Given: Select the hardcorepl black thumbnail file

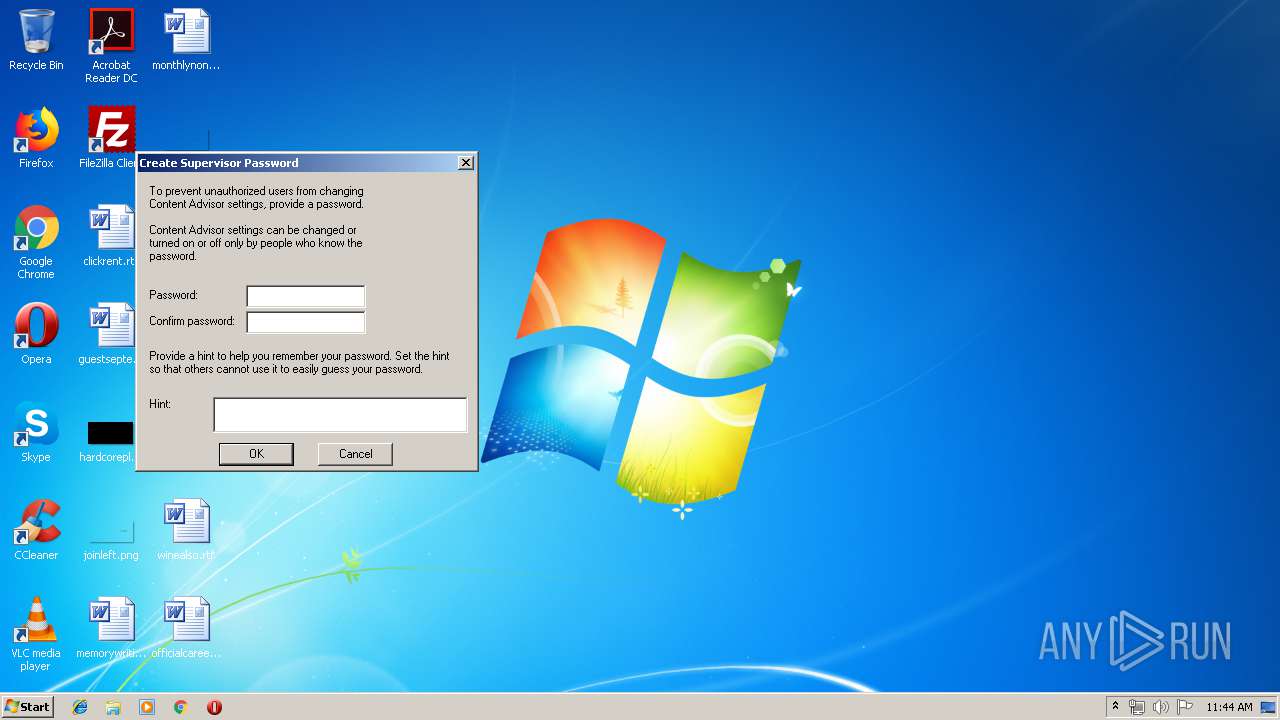Looking at the screenshot, I should tap(107, 440).
